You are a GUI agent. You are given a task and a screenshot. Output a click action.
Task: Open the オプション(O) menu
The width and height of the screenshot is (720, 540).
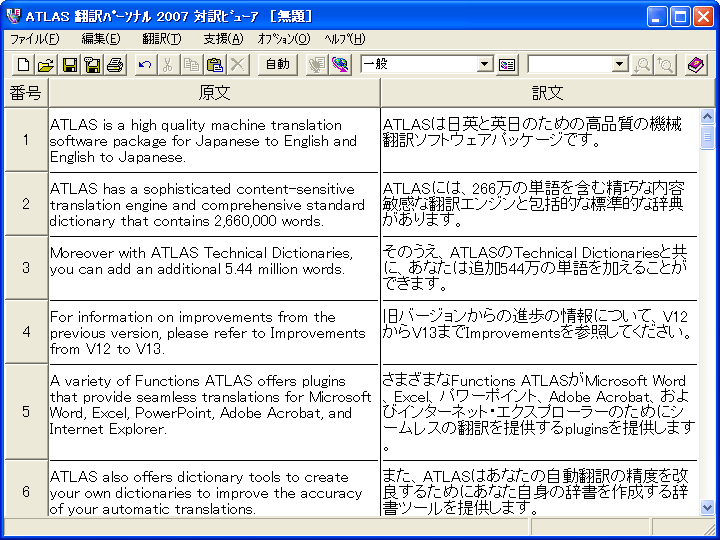[284, 39]
